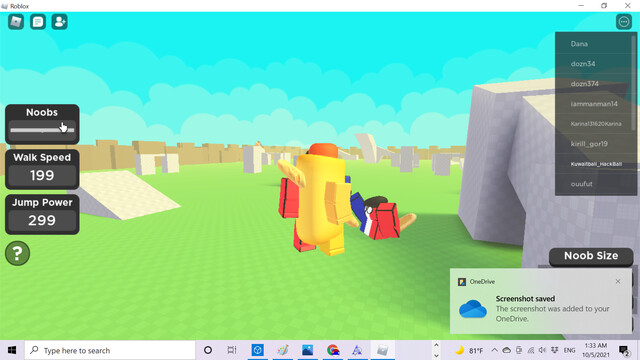Viewport: 640px width, 360px height.
Task: Click the Windows Start button
Action: coord(12,350)
